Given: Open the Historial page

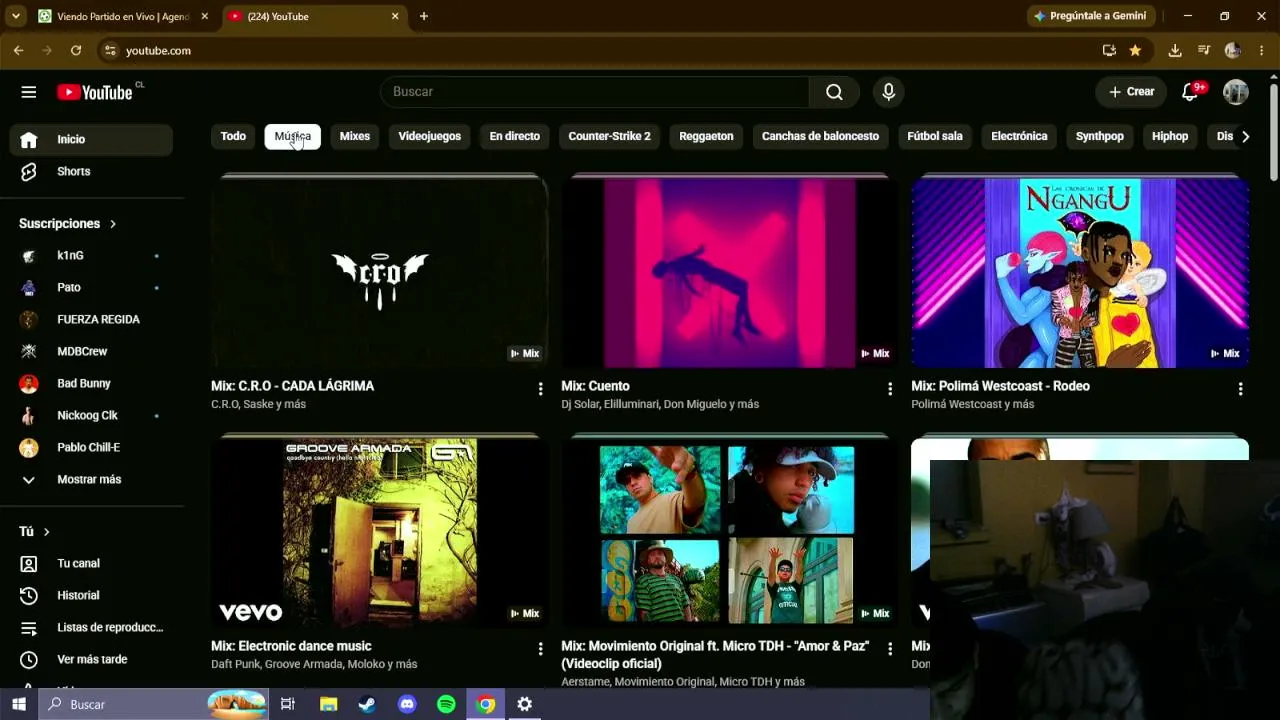Looking at the screenshot, I should 92,595.
